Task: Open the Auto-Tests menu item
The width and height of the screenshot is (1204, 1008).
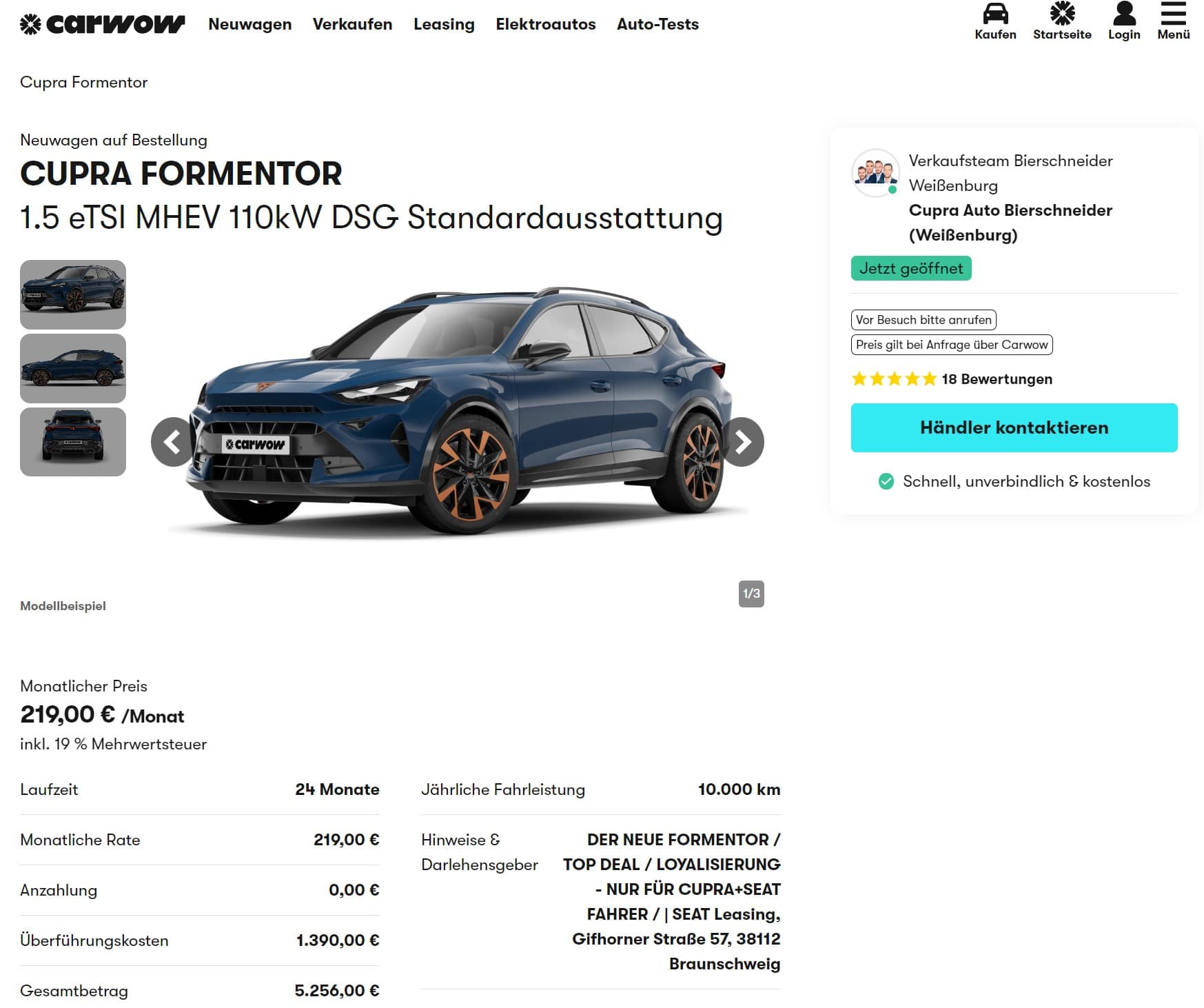Action: point(657,24)
